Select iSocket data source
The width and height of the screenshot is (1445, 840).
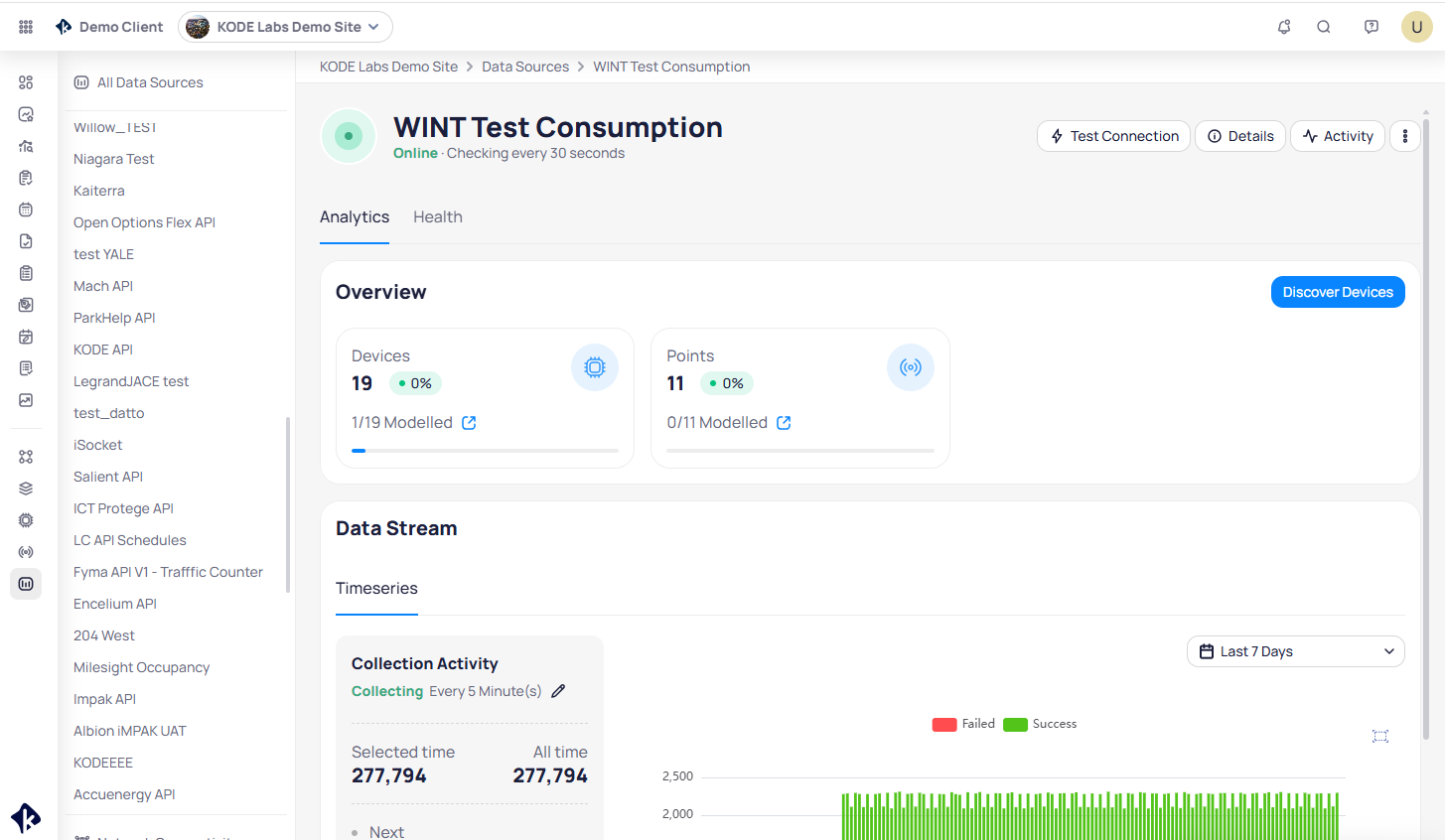97,445
